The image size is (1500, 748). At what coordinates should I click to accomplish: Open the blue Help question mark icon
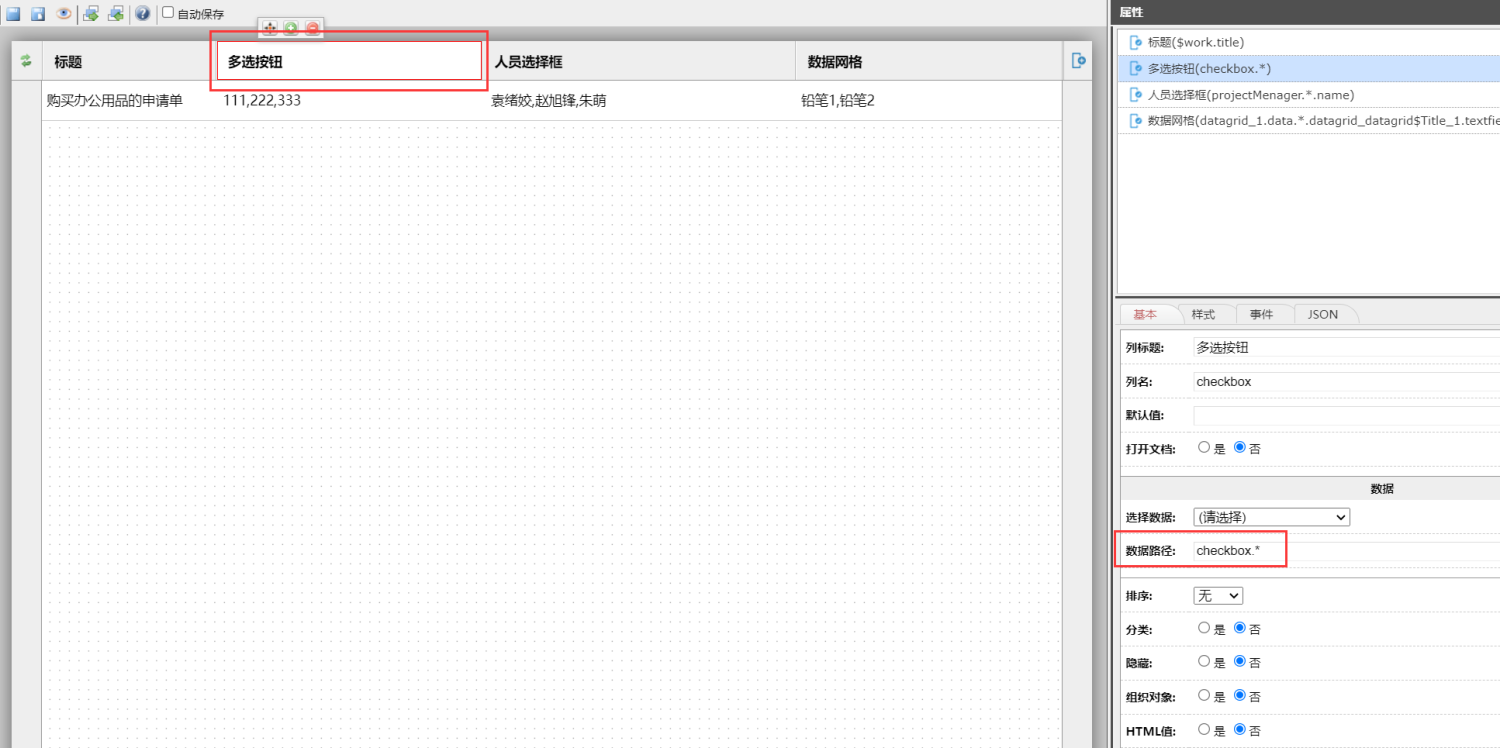tap(142, 14)
